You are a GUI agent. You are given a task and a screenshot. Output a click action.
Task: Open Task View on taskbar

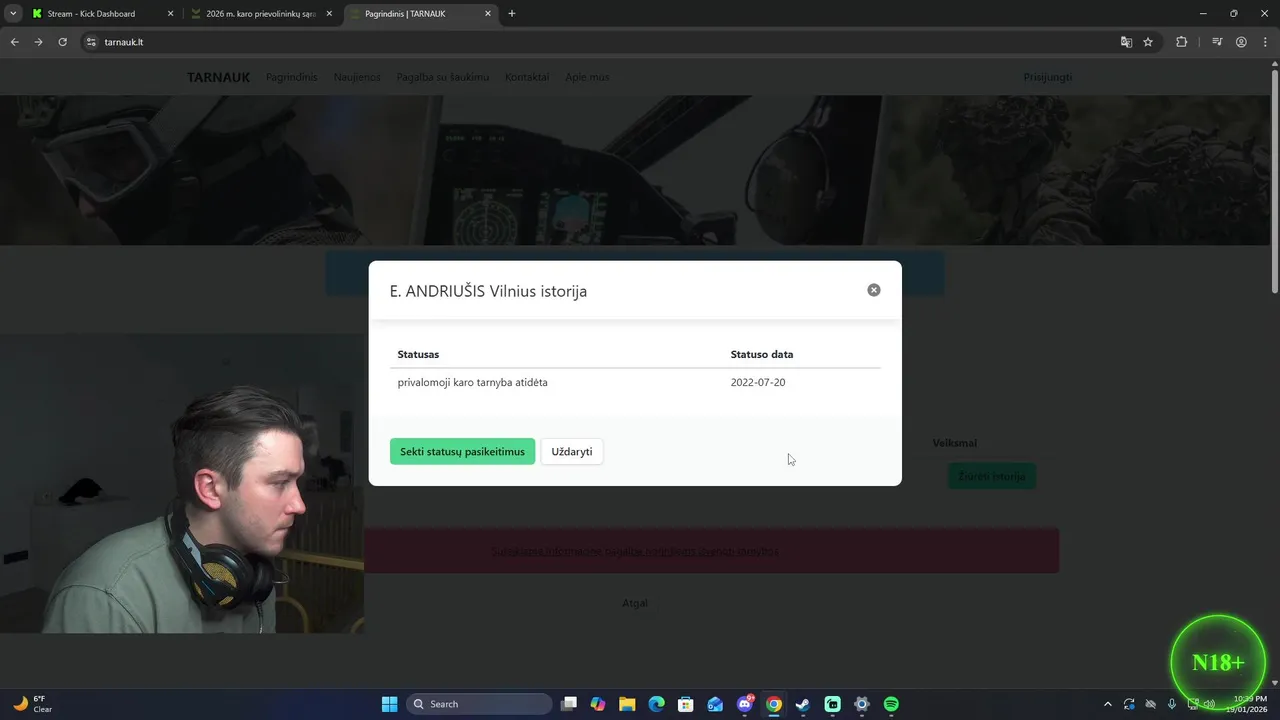[569, 704]
